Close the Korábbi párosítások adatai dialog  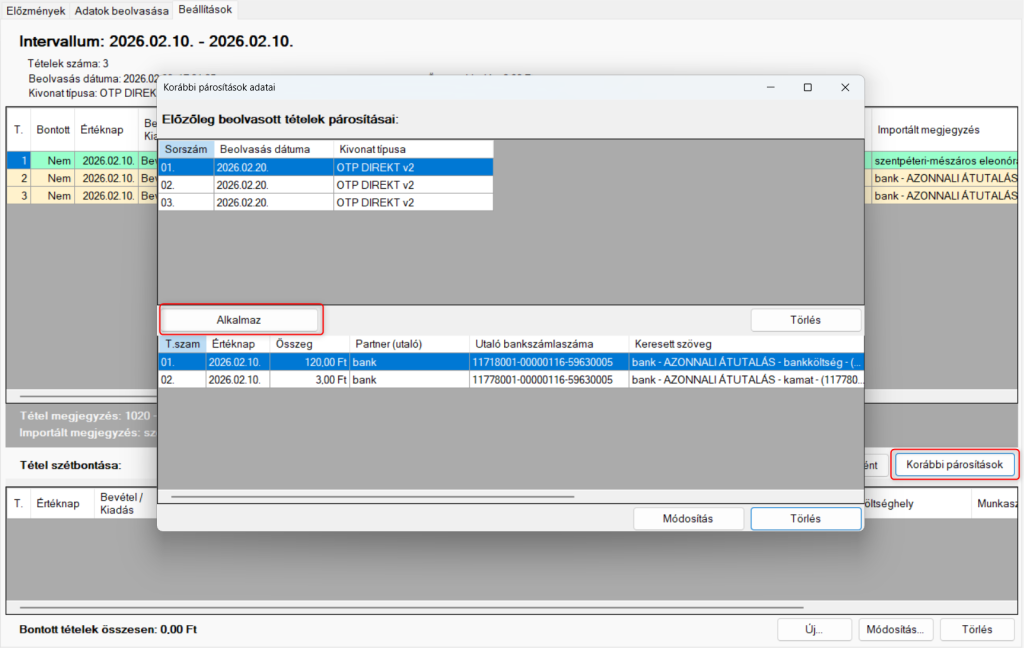(x=845, y=87)
